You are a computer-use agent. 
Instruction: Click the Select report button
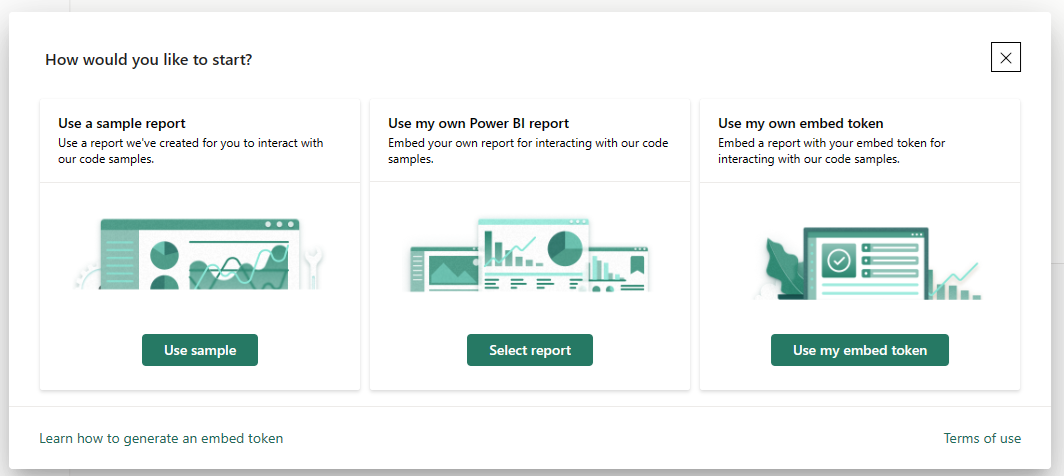point(530,350)
